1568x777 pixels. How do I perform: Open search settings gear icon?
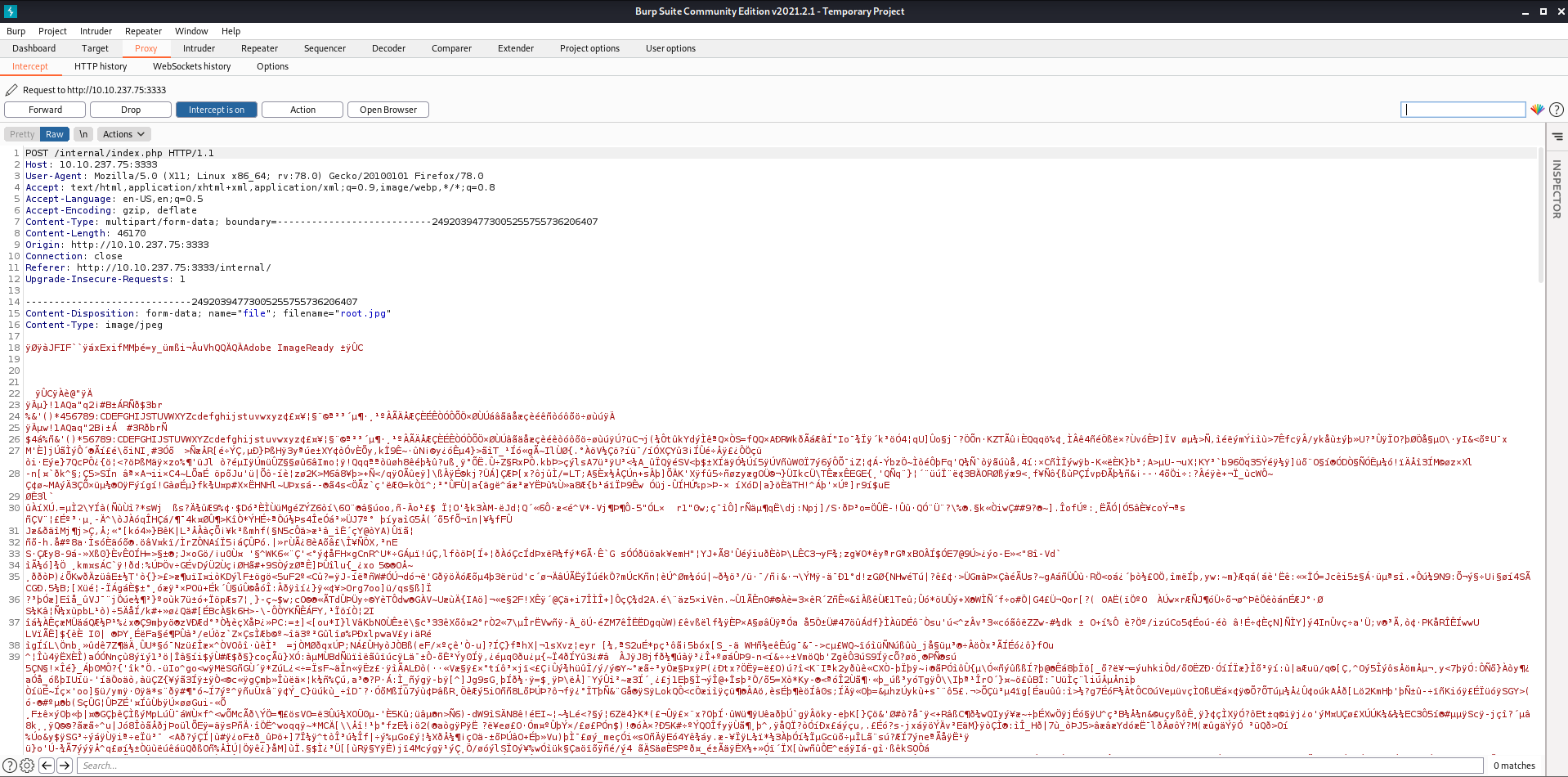tap(27, 766)
